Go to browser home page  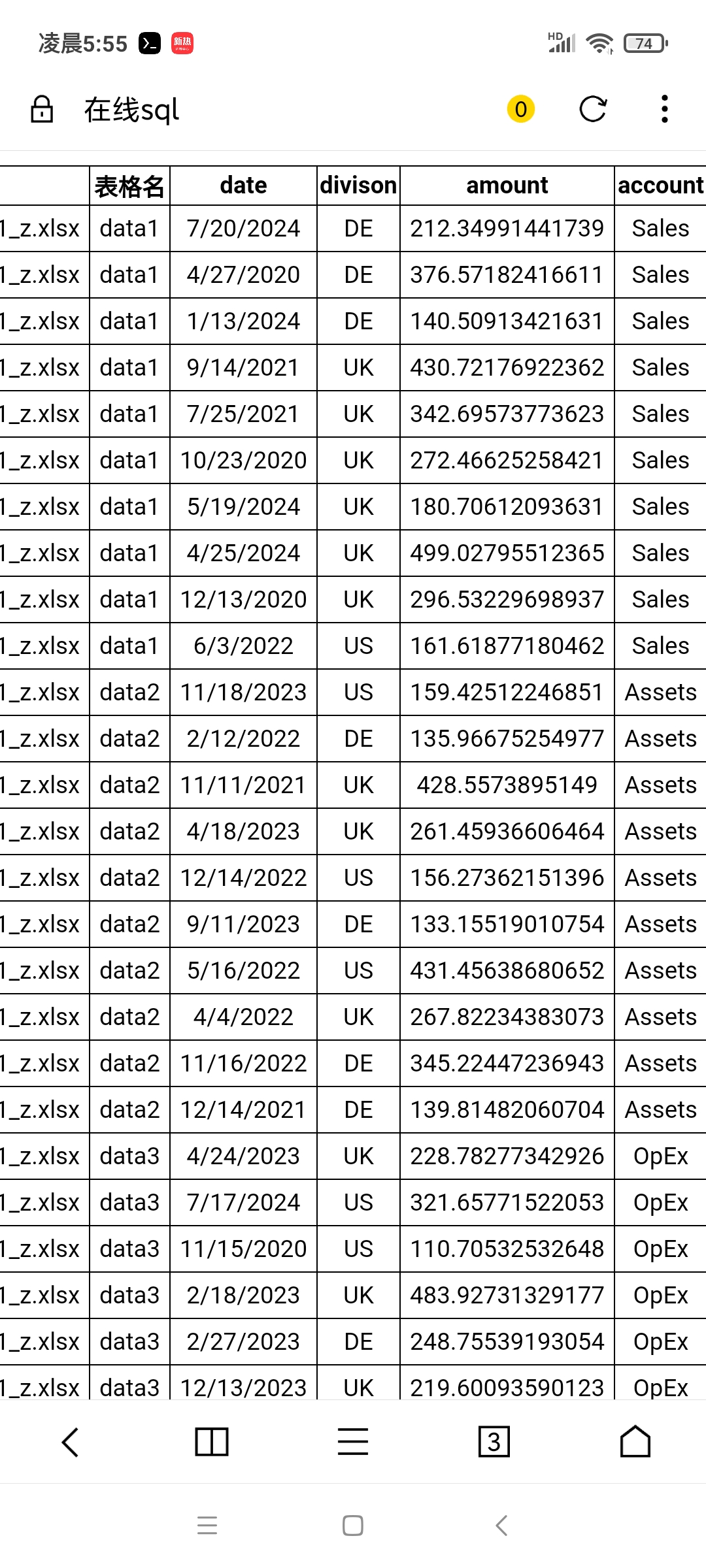(x=635, y=1442)
